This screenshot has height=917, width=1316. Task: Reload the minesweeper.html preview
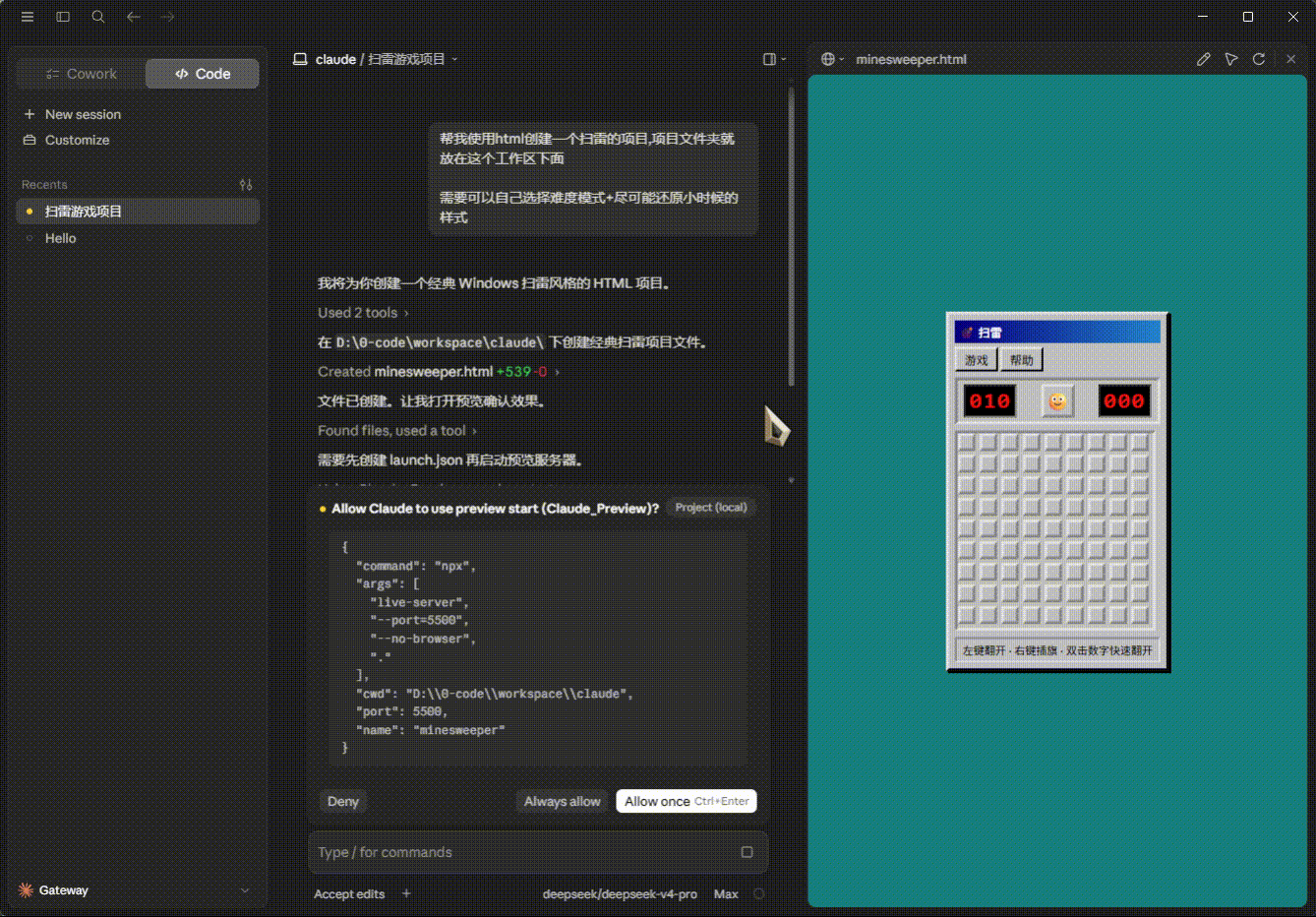1258,59
